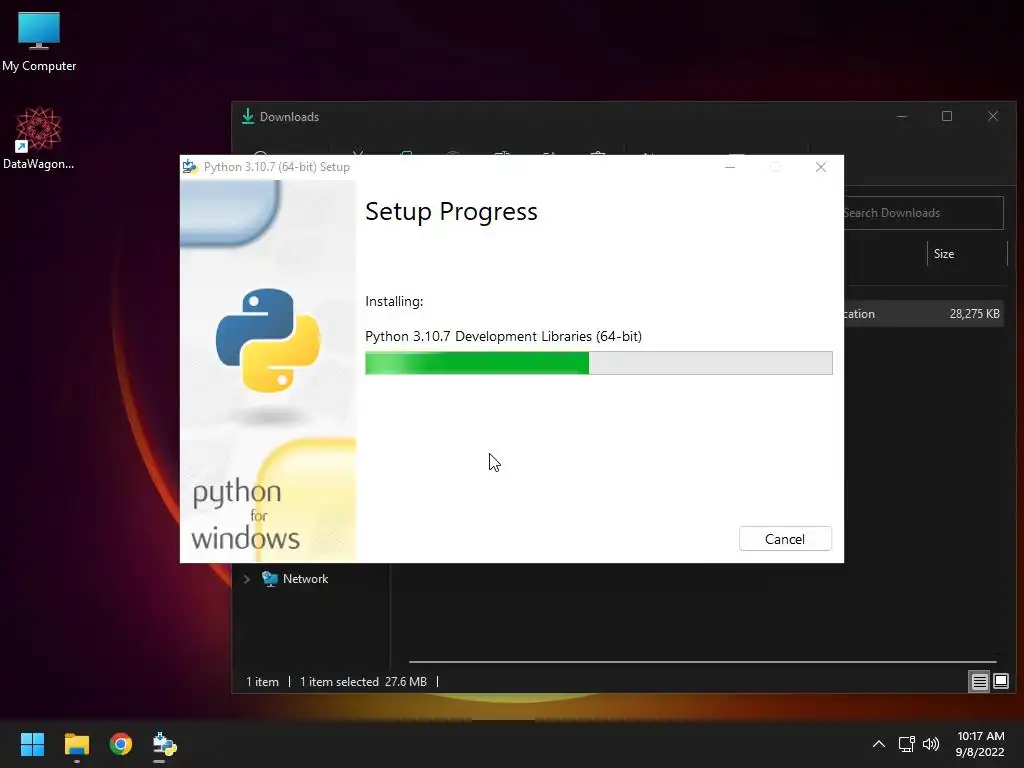The width and height of the screenshot is (1024, 768).
Task: Select Network in the Downloads sidebar
Action: click(x=306, y=579)
